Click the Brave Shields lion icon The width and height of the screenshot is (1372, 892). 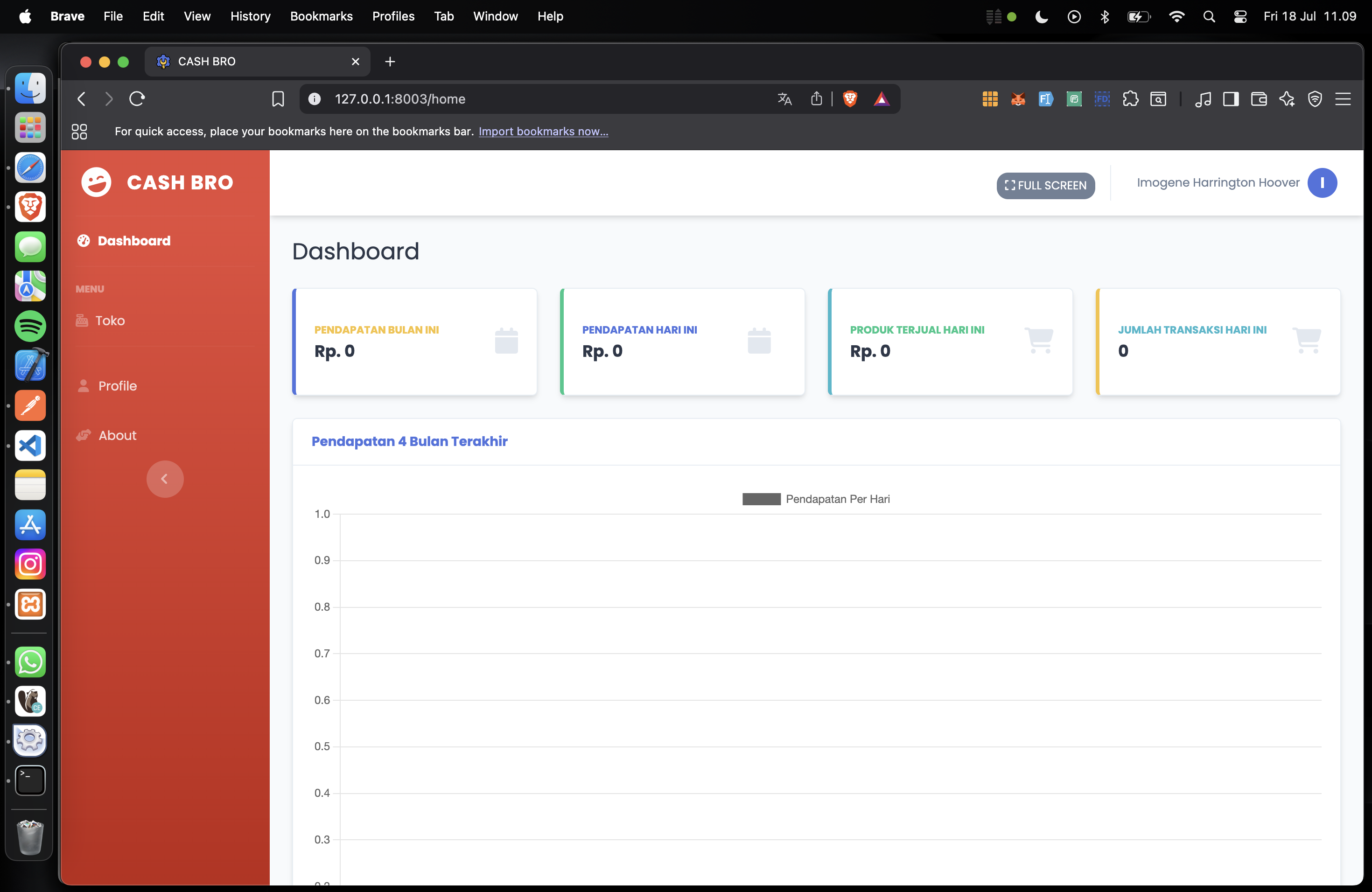click(850, 99)
